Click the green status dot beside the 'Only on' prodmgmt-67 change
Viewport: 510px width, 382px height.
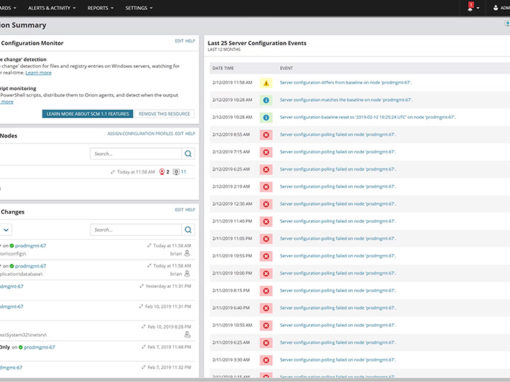click(21, 347)
